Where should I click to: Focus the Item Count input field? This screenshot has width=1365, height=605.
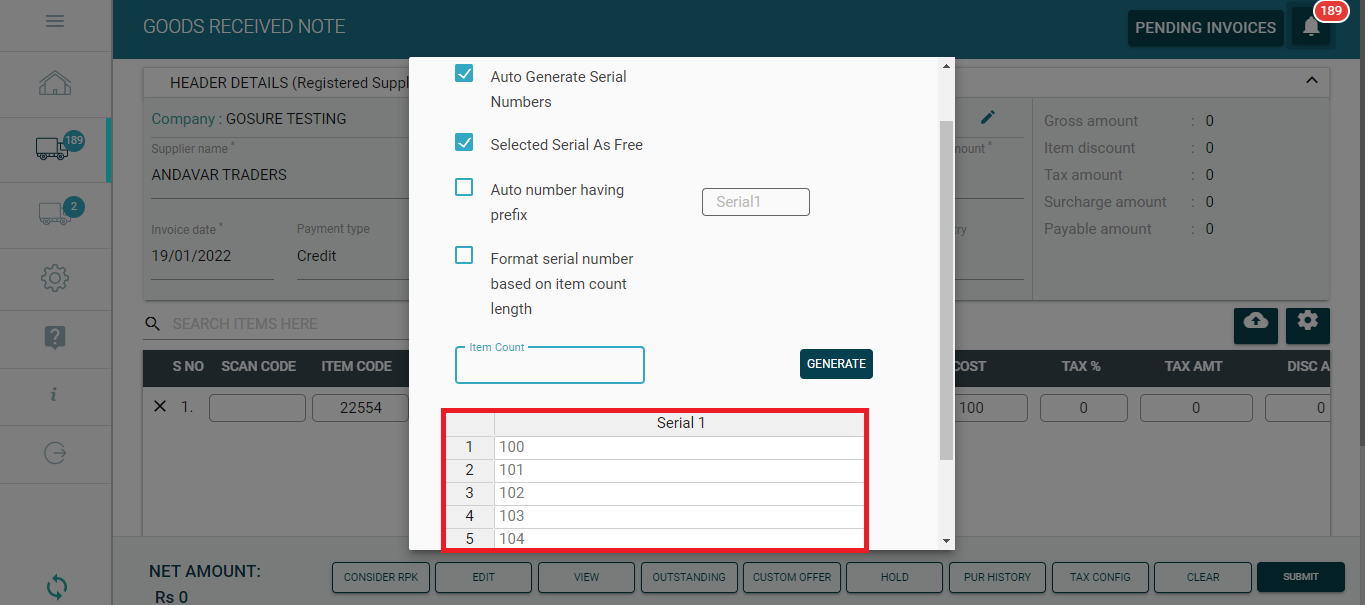tap(550, 365)
